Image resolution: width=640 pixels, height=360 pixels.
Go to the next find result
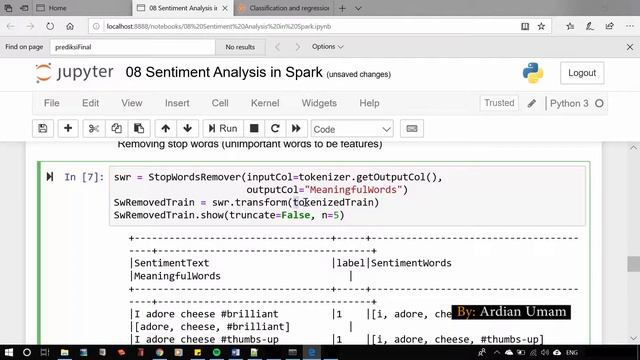tap(298, 47)
